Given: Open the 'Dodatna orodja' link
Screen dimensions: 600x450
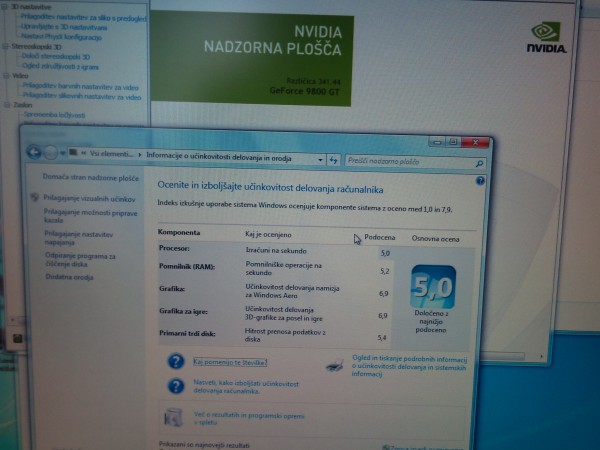Looking at the screenshot, I should tap(69, 277).
